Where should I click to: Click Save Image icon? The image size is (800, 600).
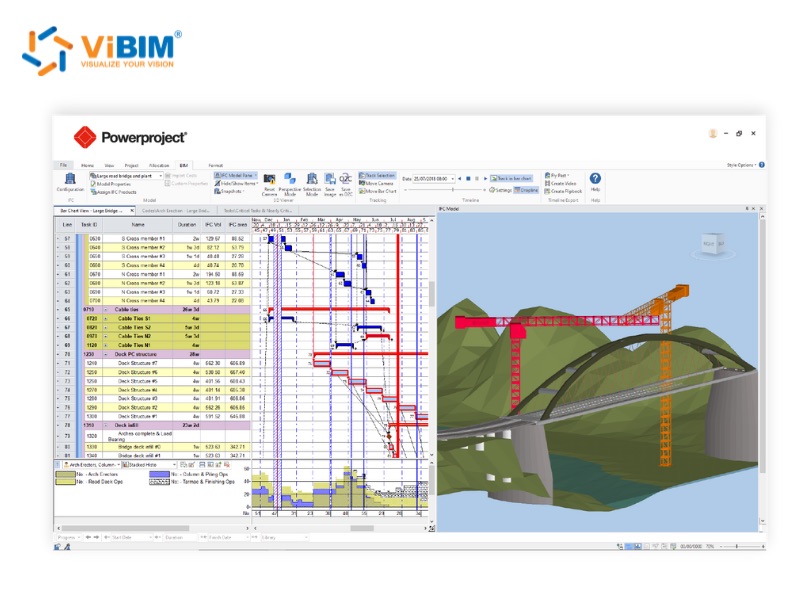click(x=330, y=185)
